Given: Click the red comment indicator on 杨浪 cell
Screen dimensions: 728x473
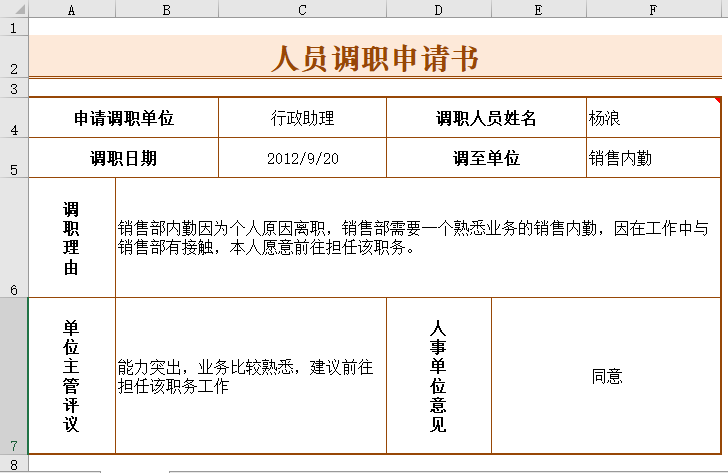Looking at the screenshot, I should coord(716,100).
